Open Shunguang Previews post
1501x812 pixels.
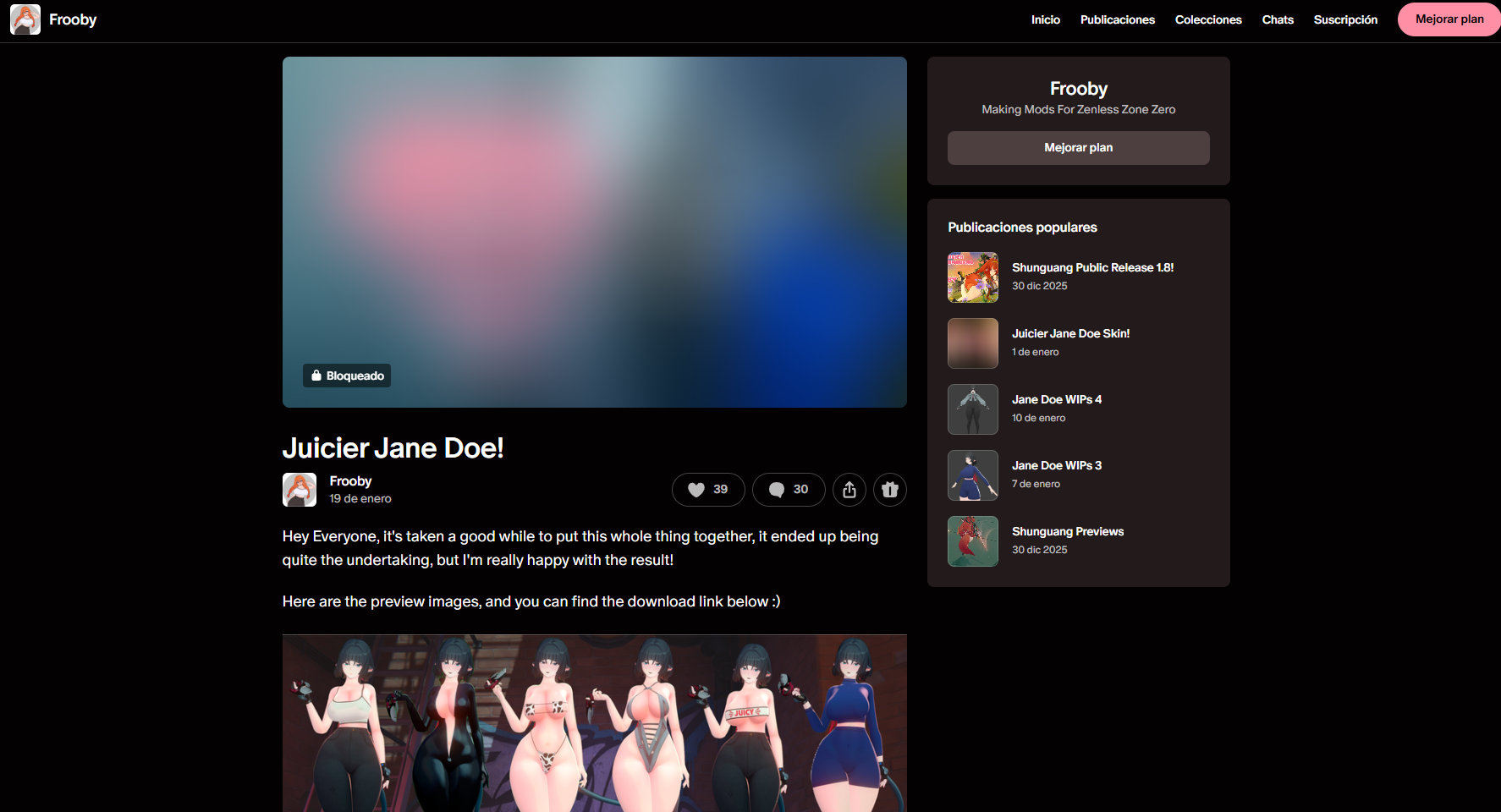click(x=1068, y=531)
